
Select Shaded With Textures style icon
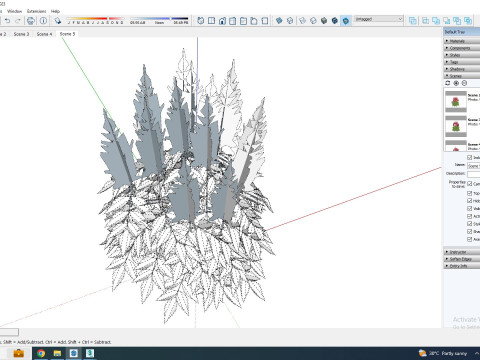click(x=335, y=21)
